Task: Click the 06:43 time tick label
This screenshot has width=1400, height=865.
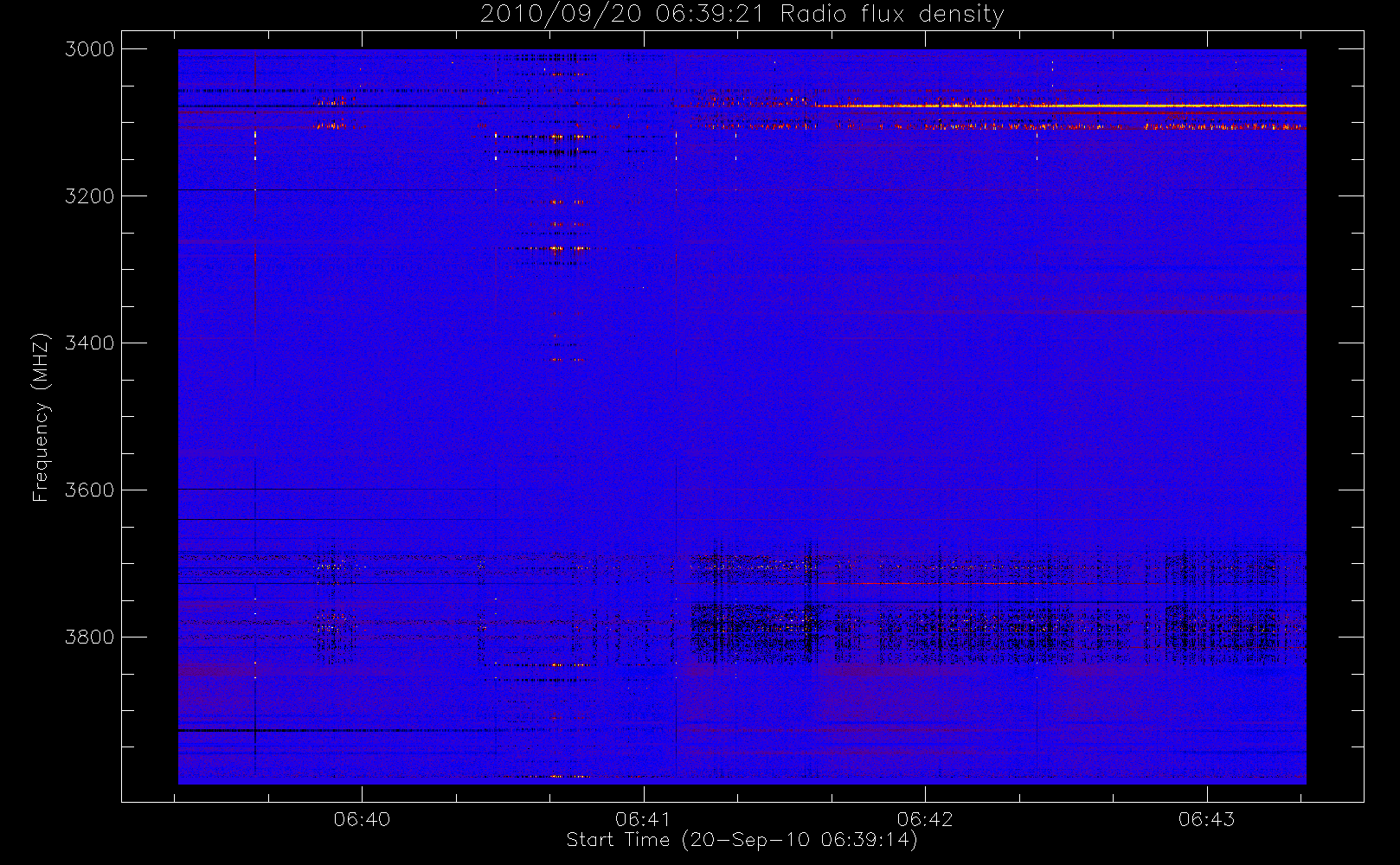Action: [1206, 818]
